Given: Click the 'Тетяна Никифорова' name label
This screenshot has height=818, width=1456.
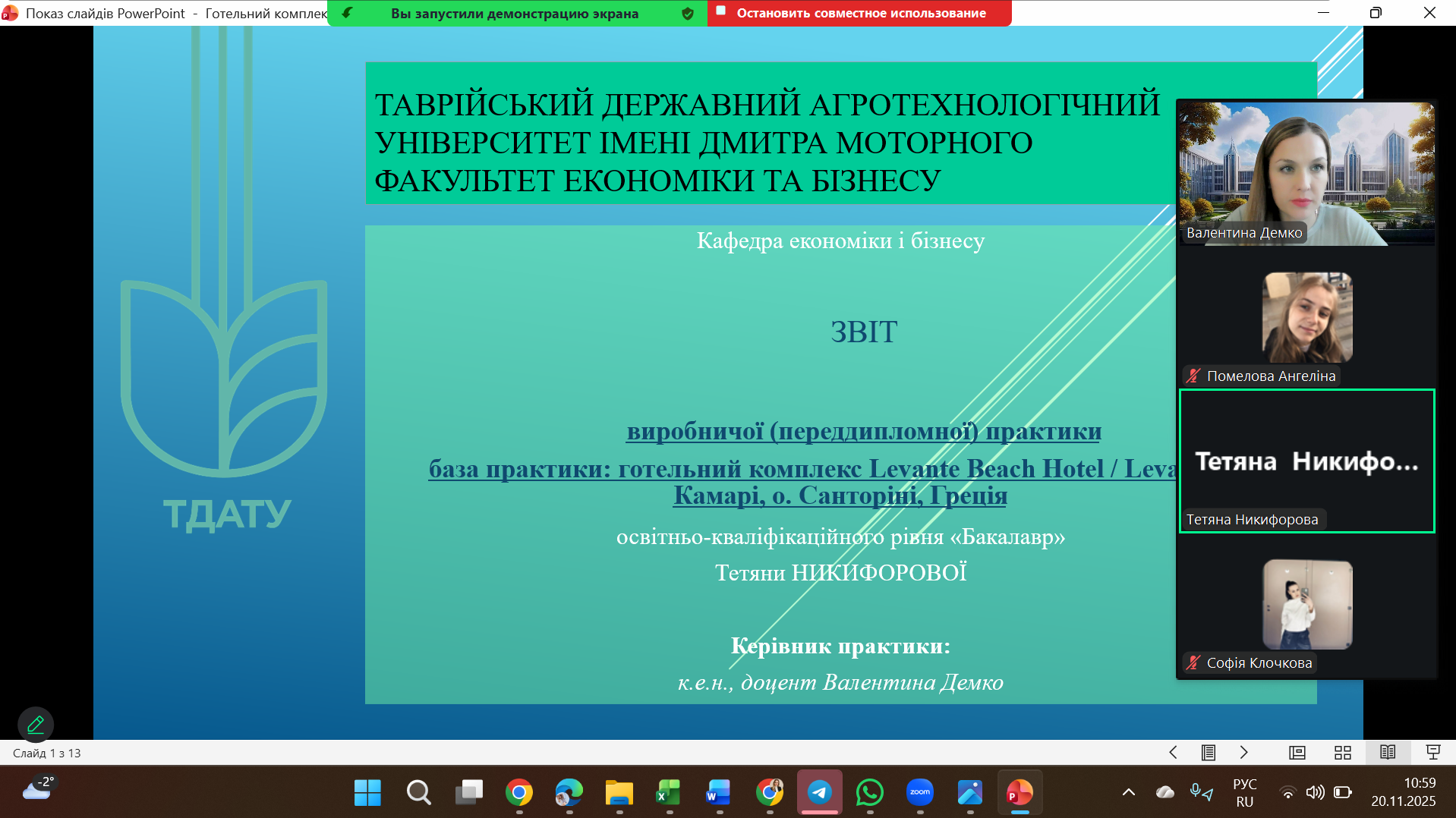Looking at the screenshot, I should point(1253,520).
